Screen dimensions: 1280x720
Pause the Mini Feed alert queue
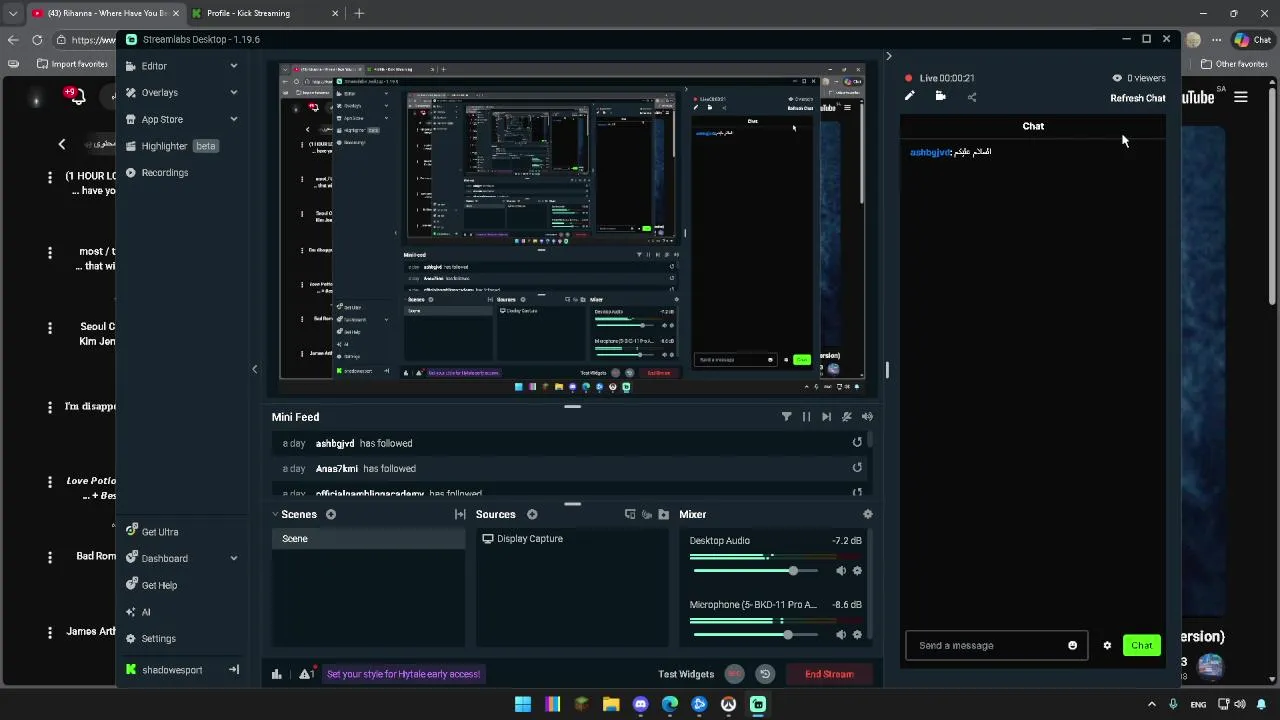tap(806, 417)
